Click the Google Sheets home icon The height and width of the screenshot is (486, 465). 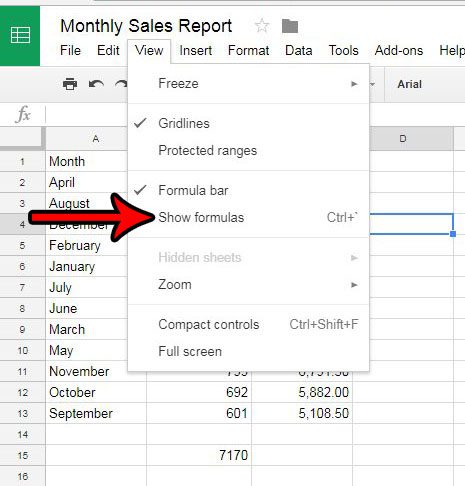(20, 35)
